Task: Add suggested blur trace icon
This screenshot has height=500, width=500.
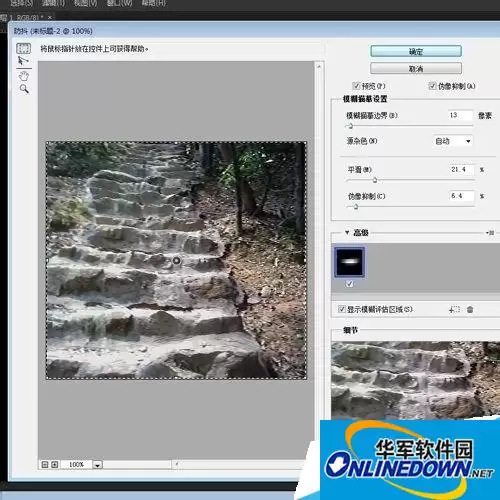Action: 454,309
